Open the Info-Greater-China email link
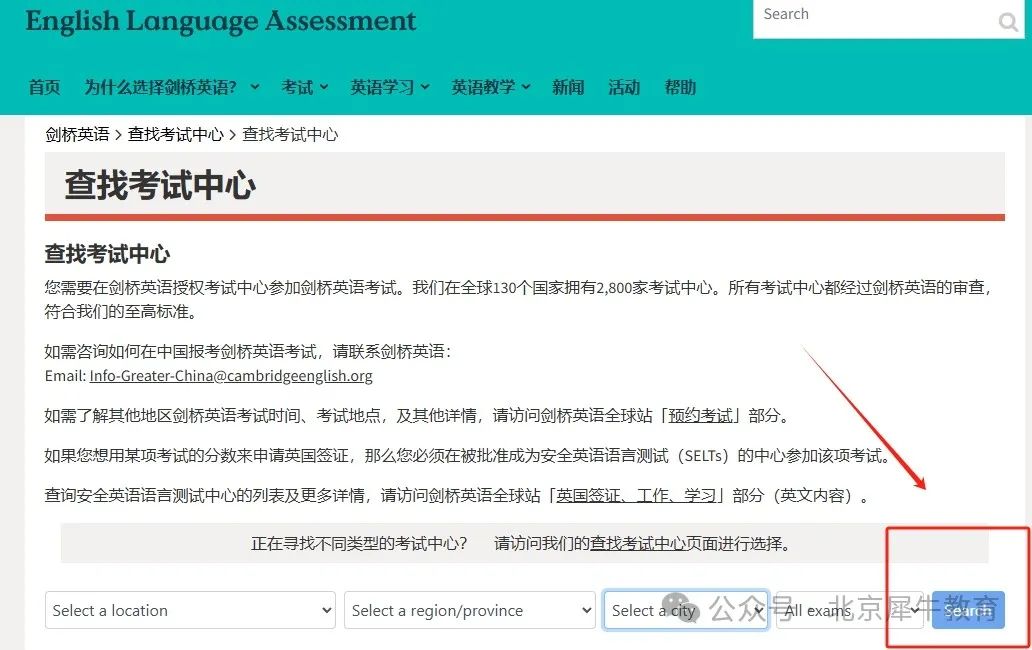 [x=231, y=376]
